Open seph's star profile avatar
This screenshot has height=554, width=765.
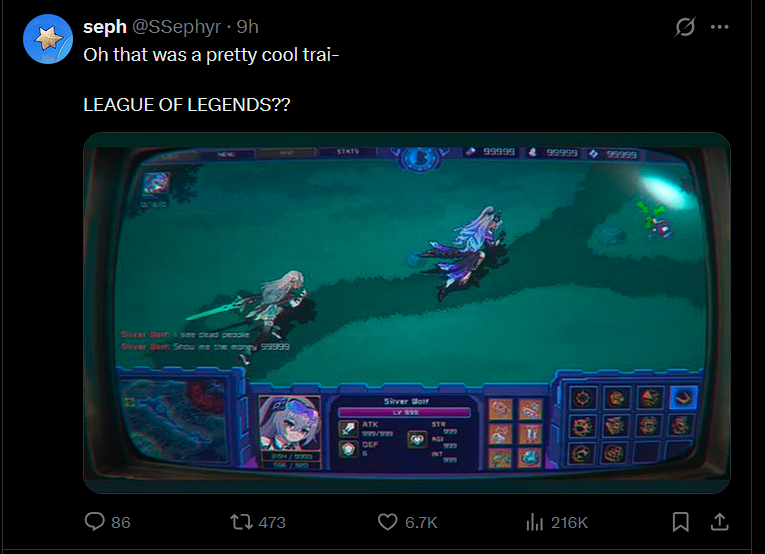click(48, 39)
